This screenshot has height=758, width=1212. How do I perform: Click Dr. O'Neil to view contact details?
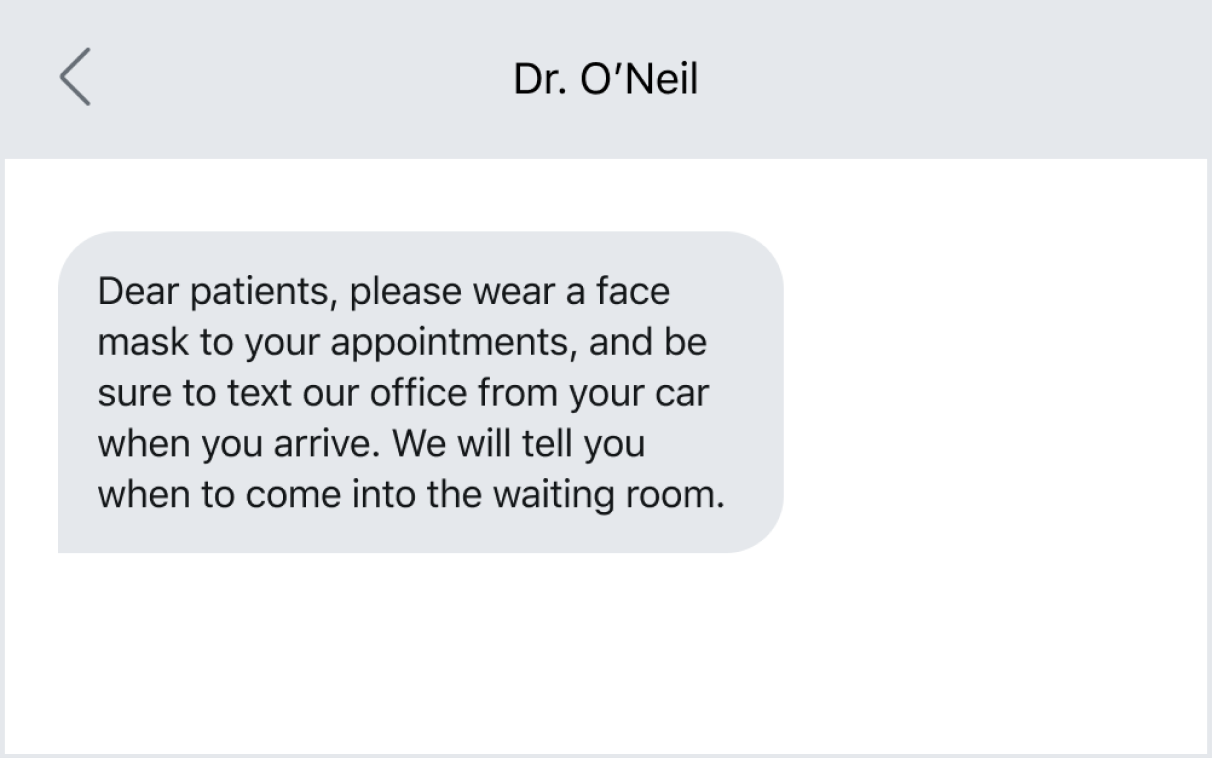pyautogui.click(x=605, y=78)
